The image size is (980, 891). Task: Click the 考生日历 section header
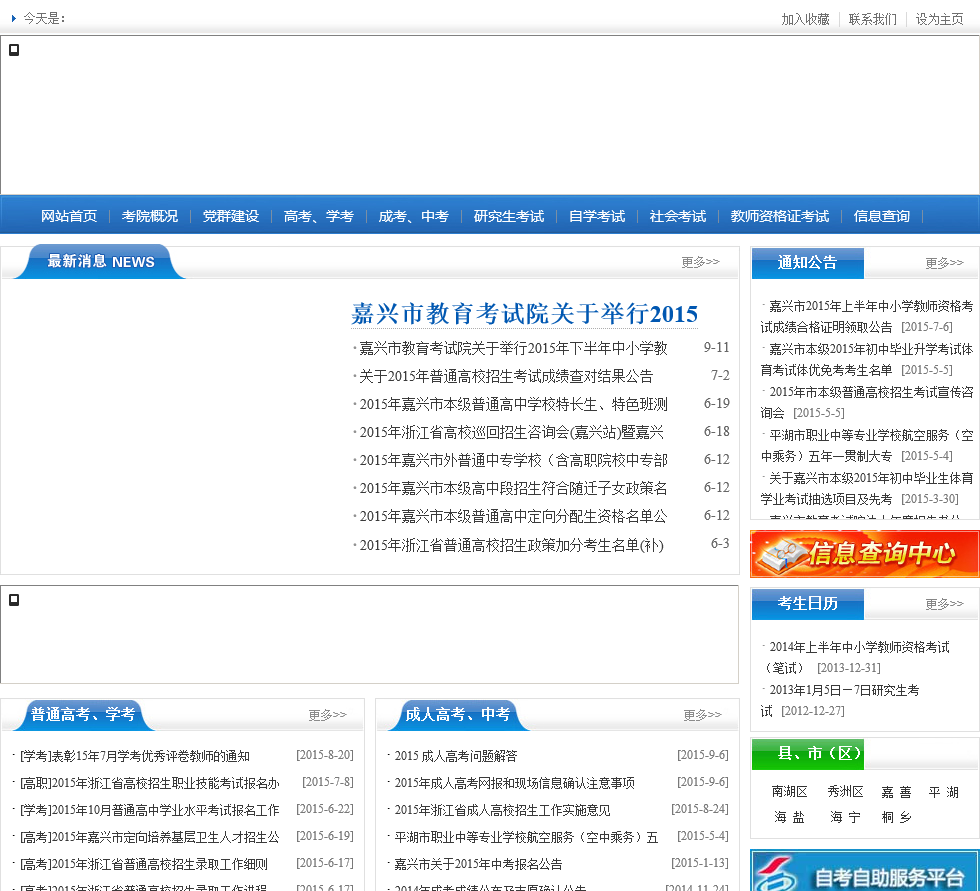807,604
